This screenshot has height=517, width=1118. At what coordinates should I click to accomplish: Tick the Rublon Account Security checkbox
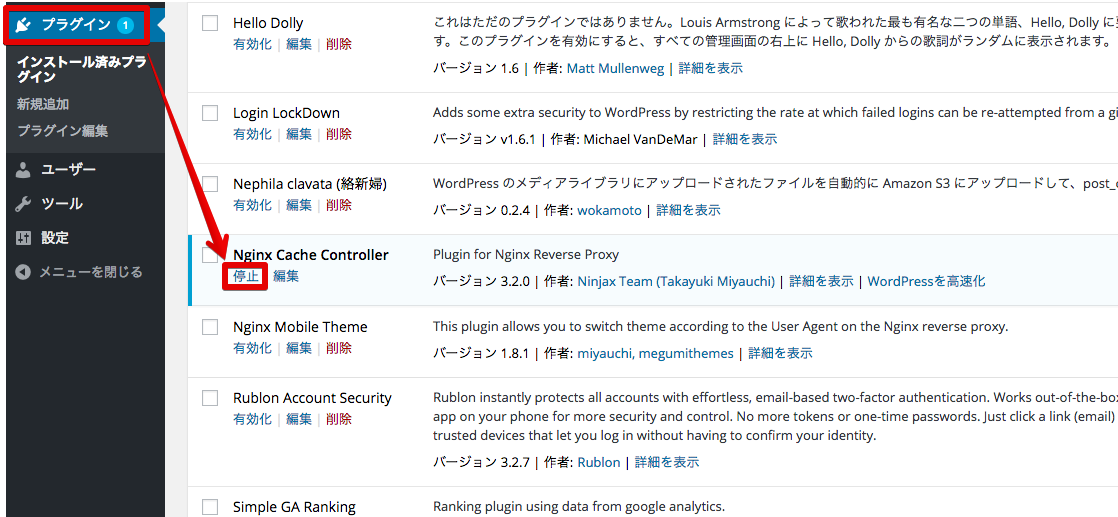(x=210, y=398)
